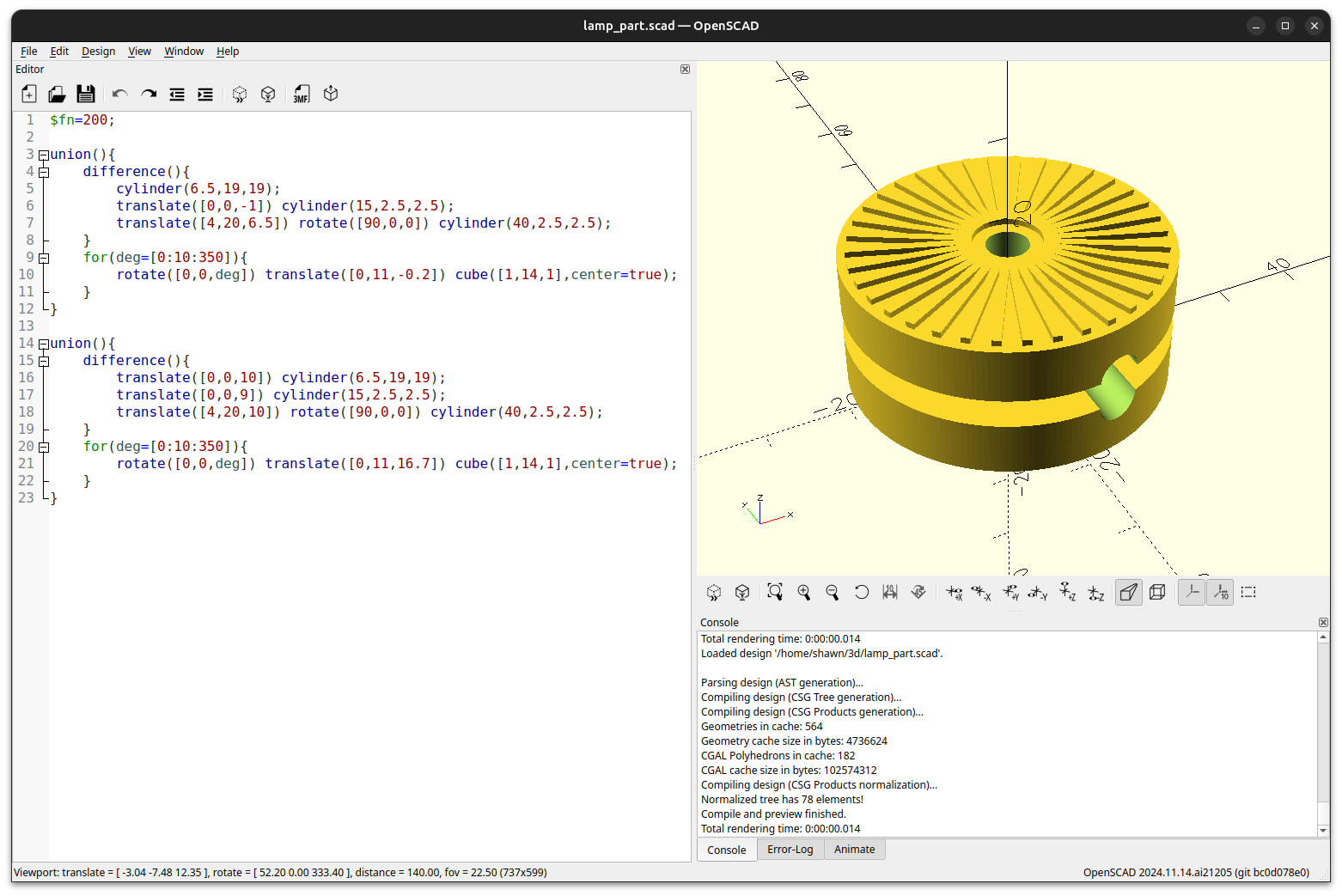Indent the selected code
This screenshot has height=896, width=1342.
(205, 94)
